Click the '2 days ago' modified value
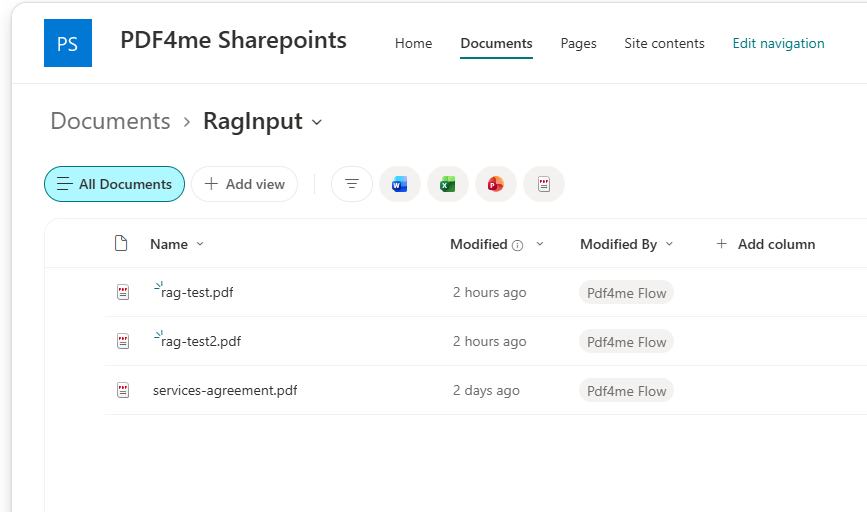This screenshot has height=512, width=867. [x=486, y=390]
